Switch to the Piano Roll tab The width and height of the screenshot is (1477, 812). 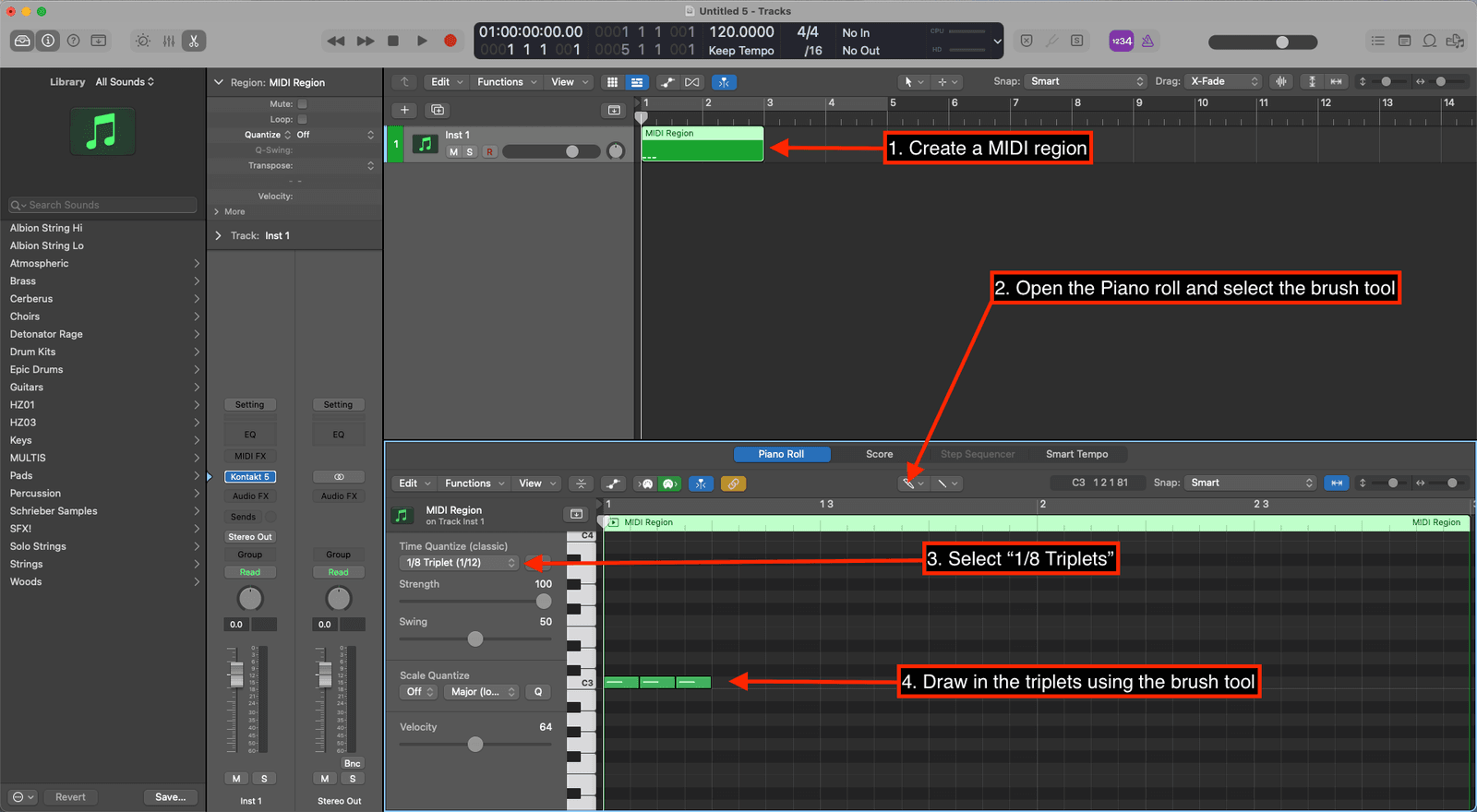(781, 454)
